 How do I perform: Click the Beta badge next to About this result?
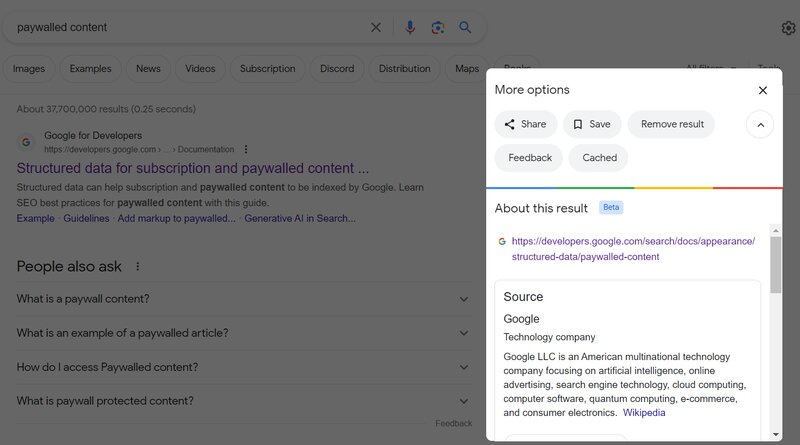(x=611, y=207)
